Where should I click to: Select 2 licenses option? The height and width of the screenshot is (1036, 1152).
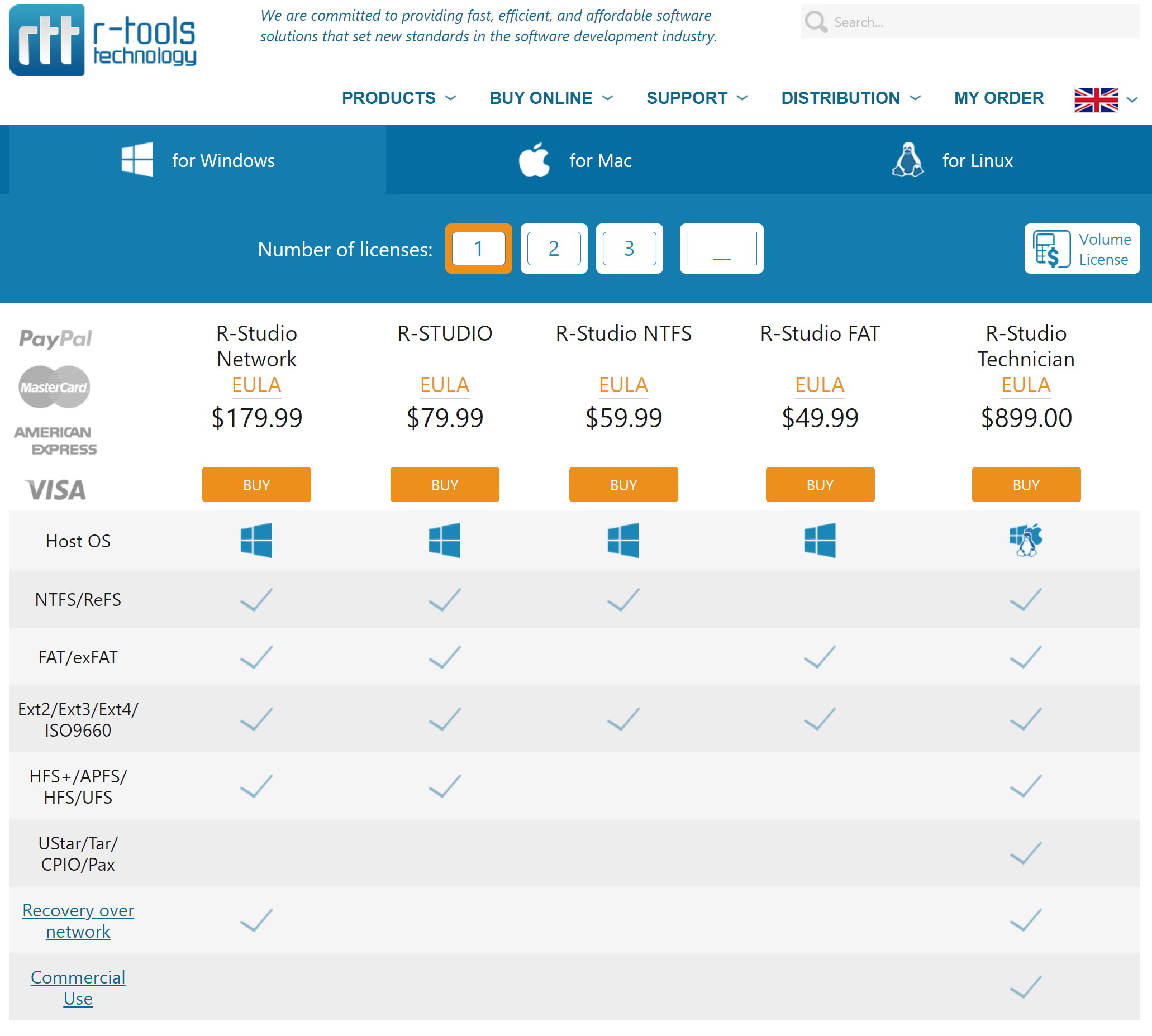coord(554,249)
